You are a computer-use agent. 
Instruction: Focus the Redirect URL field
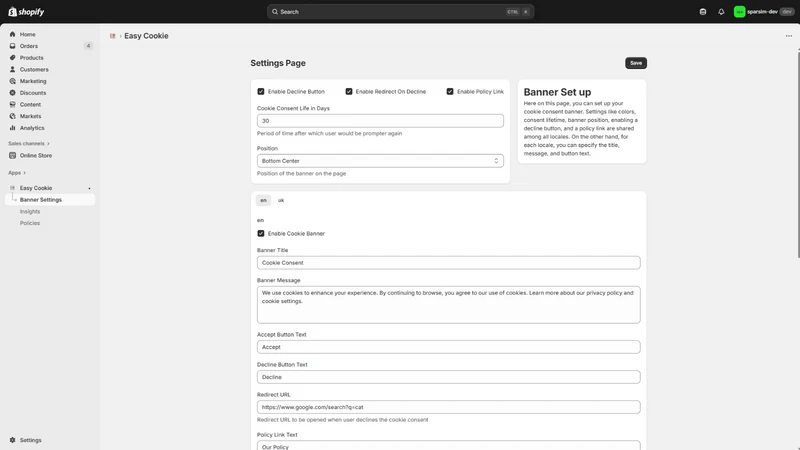point(448,407)
